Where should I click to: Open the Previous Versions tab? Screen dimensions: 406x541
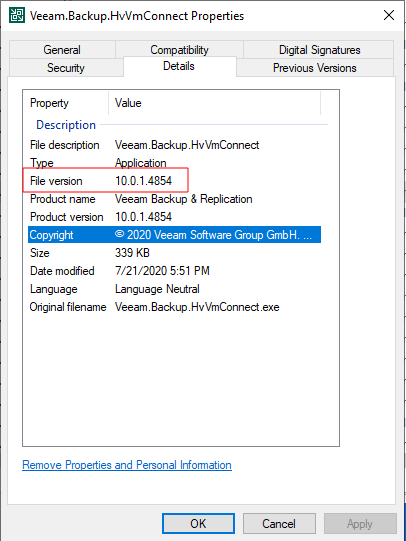tap(315, 68)
